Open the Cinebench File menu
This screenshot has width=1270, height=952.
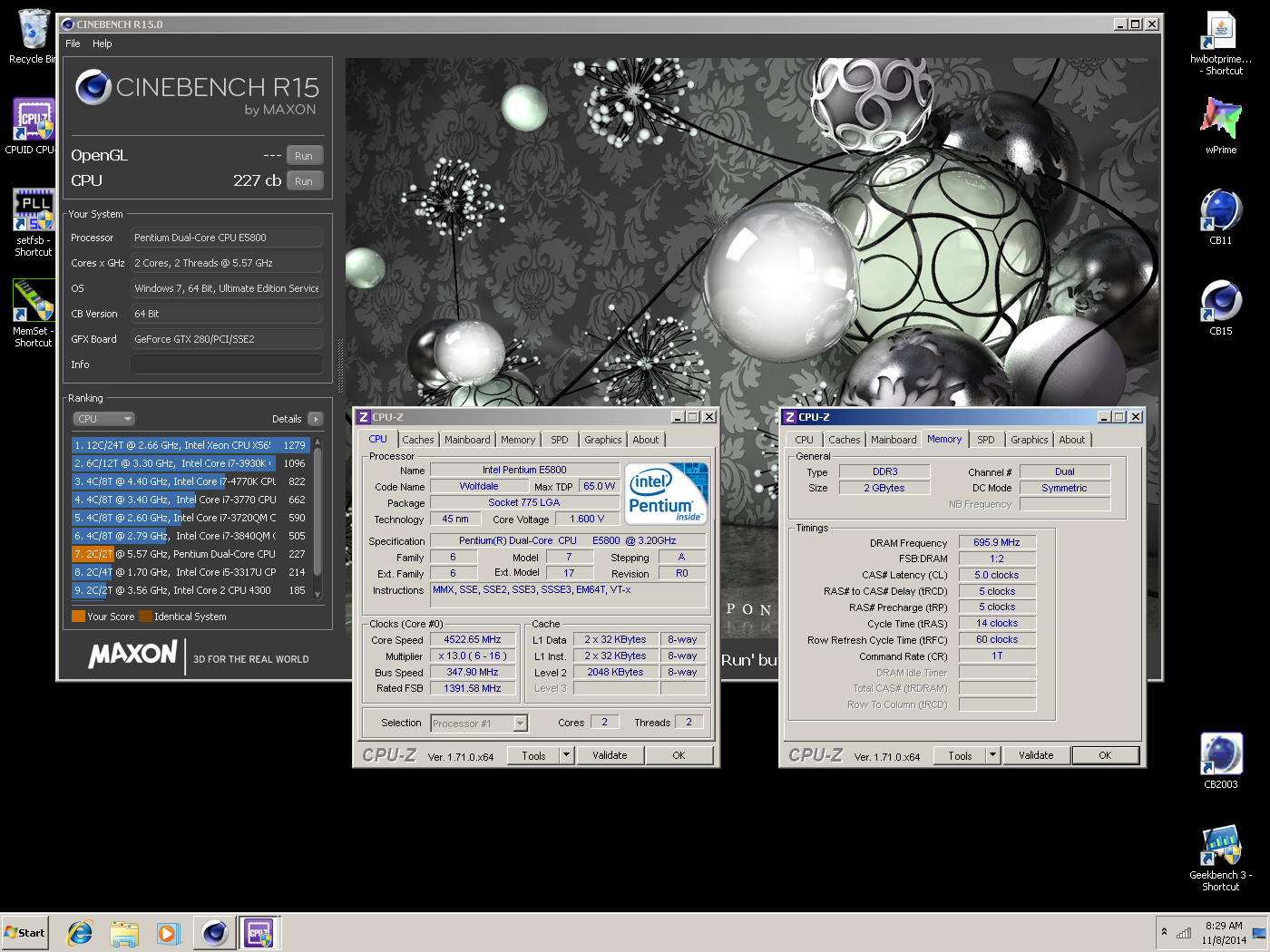73,44
